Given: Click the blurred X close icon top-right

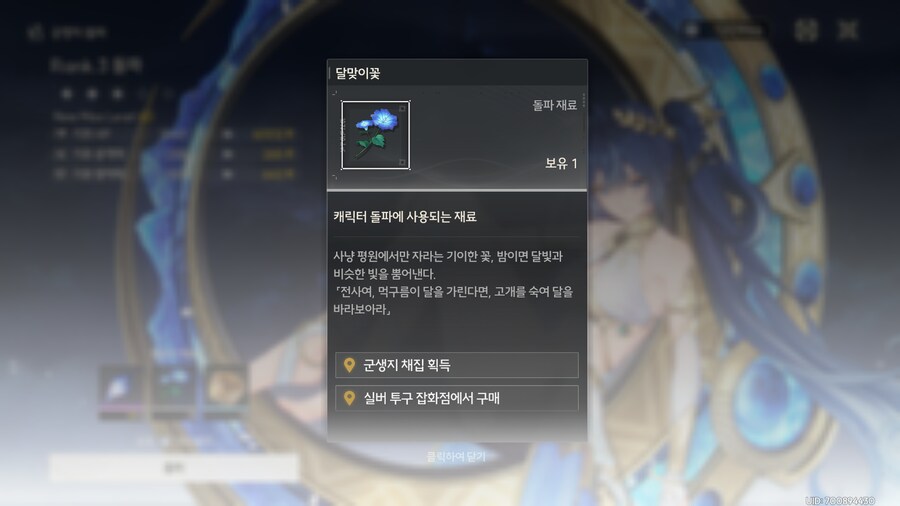Looking at the screenshot, I should [848, 30].
